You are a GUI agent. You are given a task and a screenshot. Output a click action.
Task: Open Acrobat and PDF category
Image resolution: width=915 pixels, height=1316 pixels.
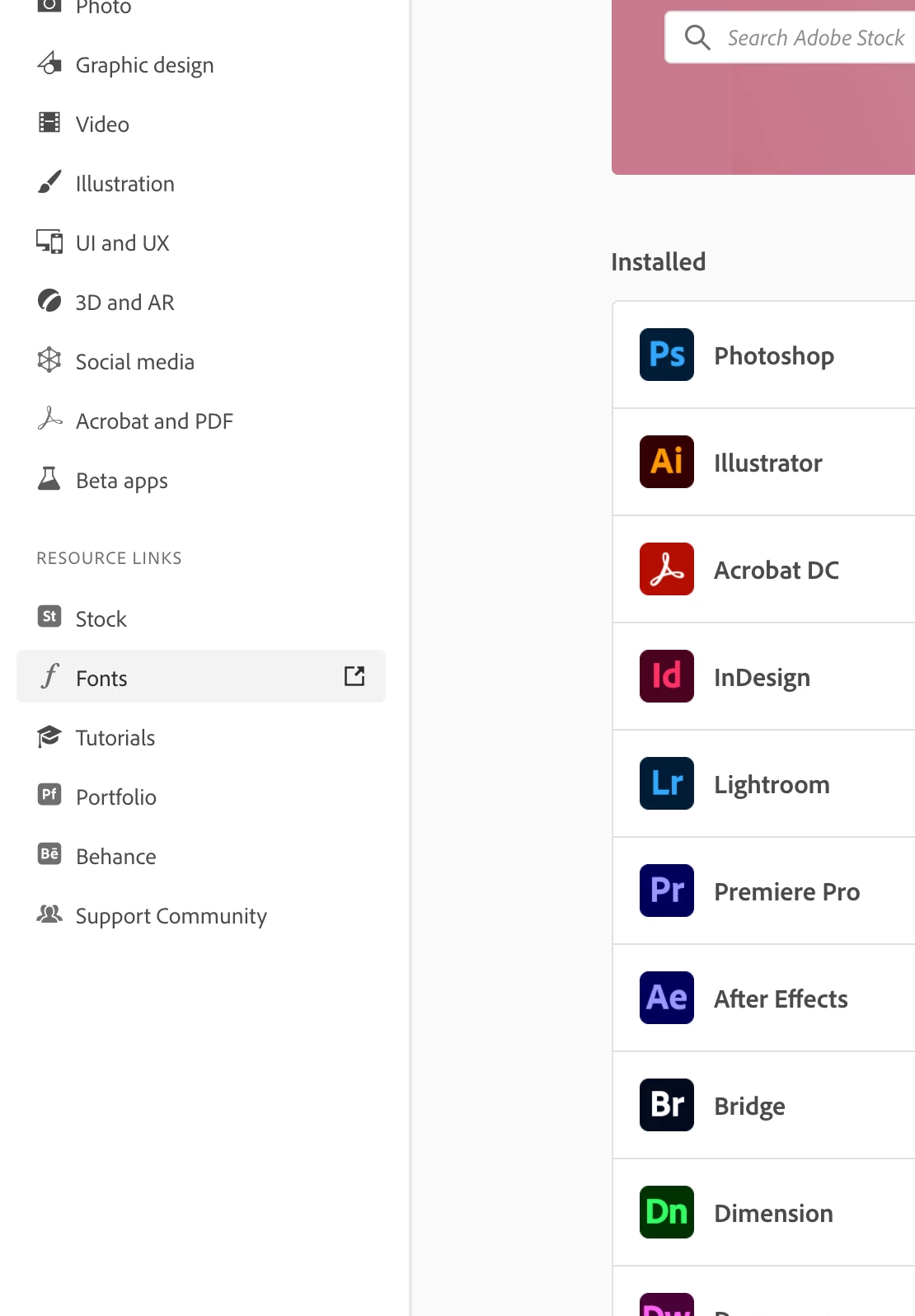(201, 421)
